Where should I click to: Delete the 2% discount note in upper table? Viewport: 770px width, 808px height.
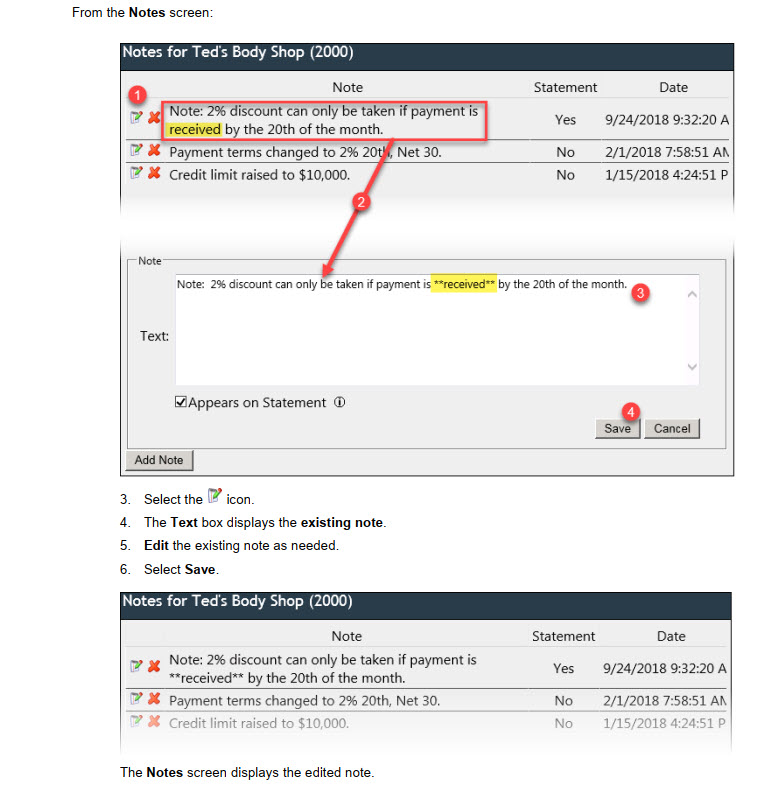coord(154,118)
